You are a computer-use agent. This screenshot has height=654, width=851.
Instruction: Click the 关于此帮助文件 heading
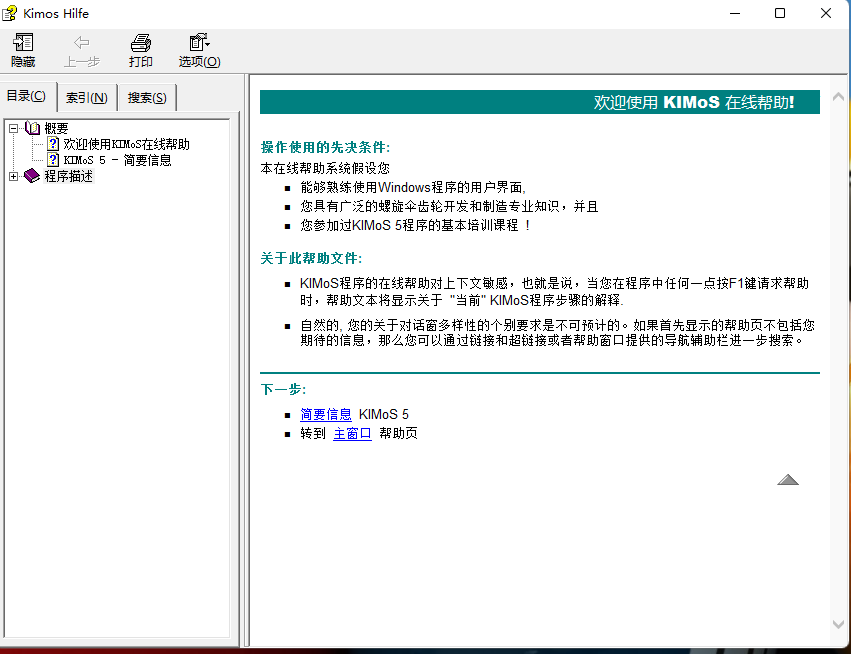(x=311, y=258)
